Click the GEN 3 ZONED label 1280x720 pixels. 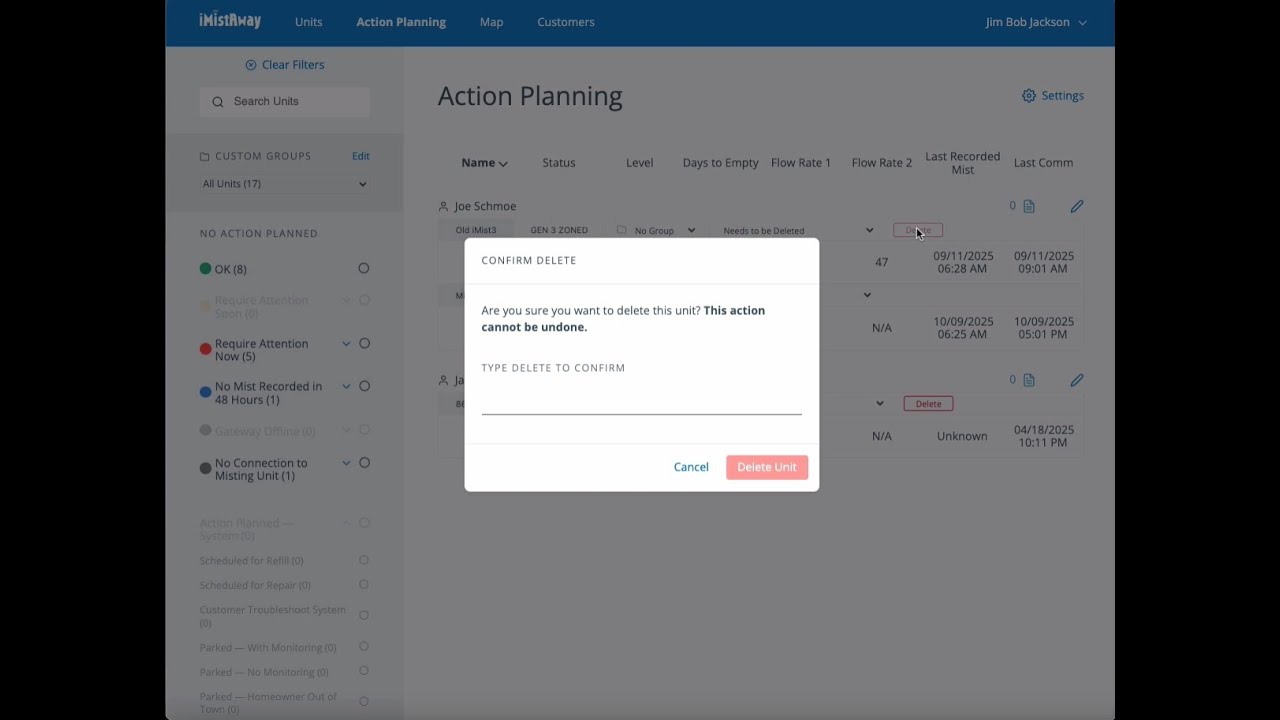pyautogui.click(x=559, y=230)
